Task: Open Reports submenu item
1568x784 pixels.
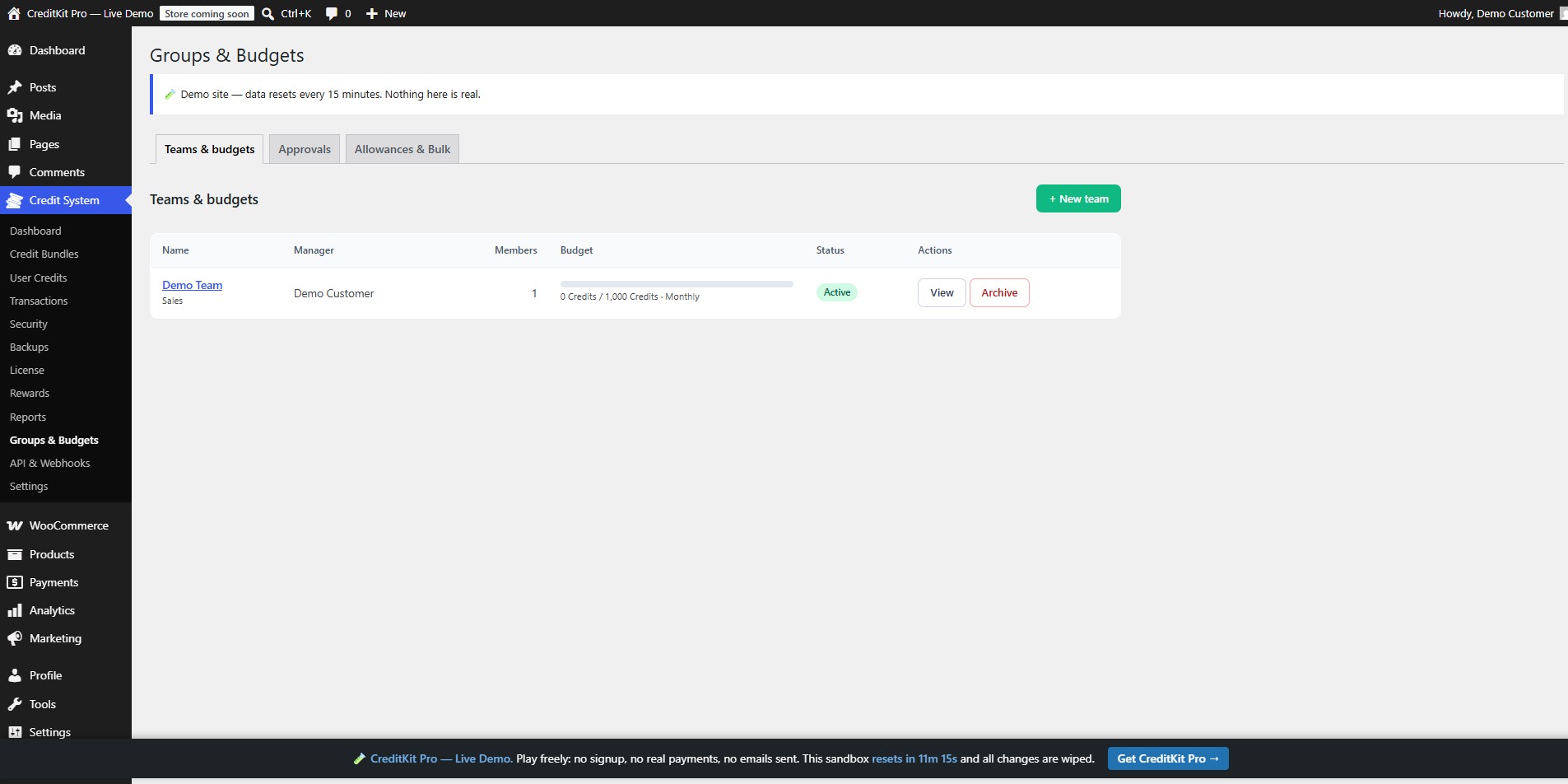Action: [x=28, y=417]
